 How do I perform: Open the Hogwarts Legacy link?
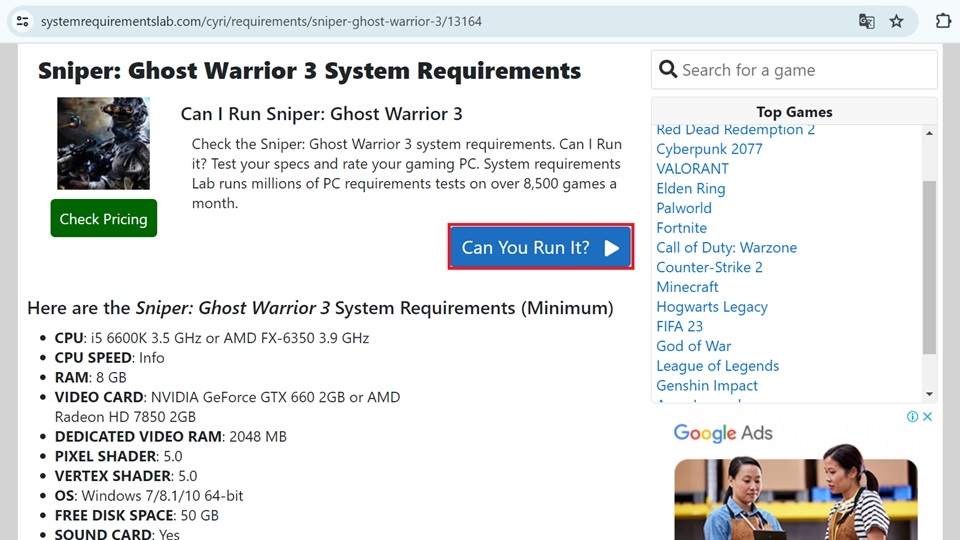pos(712,307)
